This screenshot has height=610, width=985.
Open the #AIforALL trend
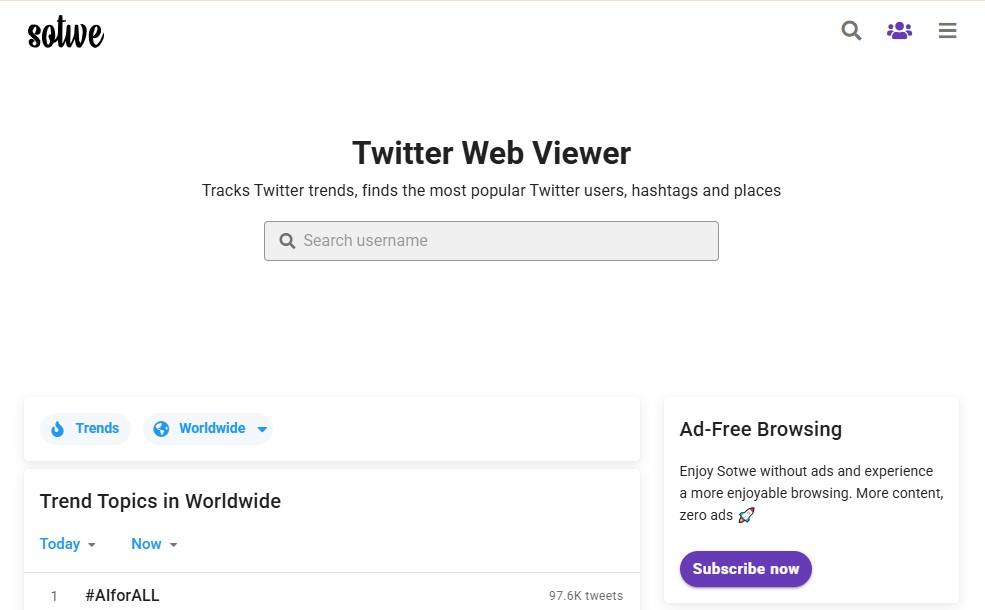tap(122, 595)
